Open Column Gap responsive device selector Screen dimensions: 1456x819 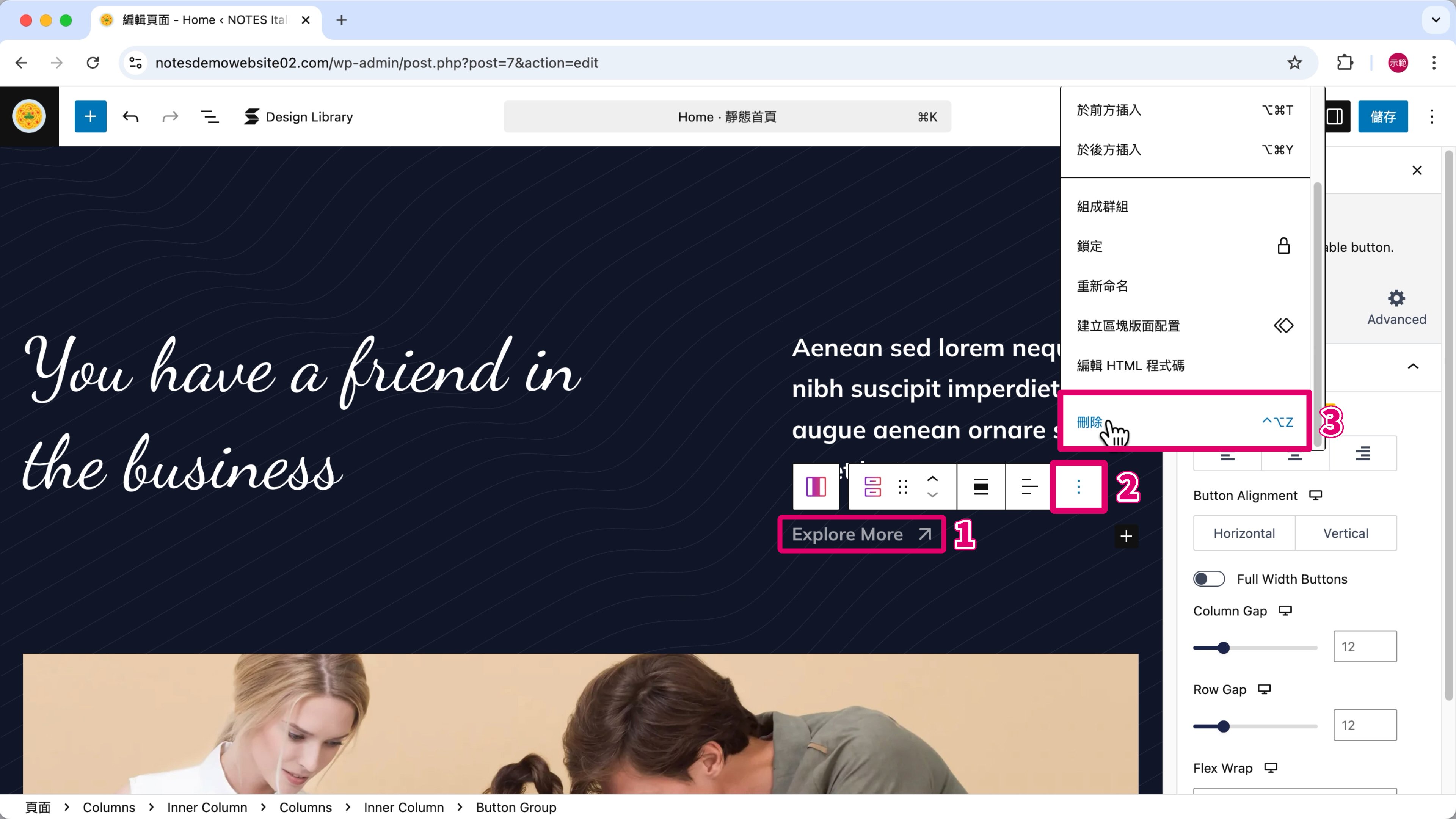[x=1285, y=610]
